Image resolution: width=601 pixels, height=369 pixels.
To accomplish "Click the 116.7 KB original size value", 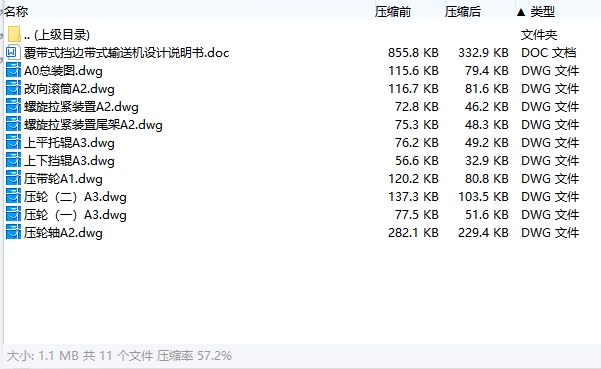I will 413,89.
